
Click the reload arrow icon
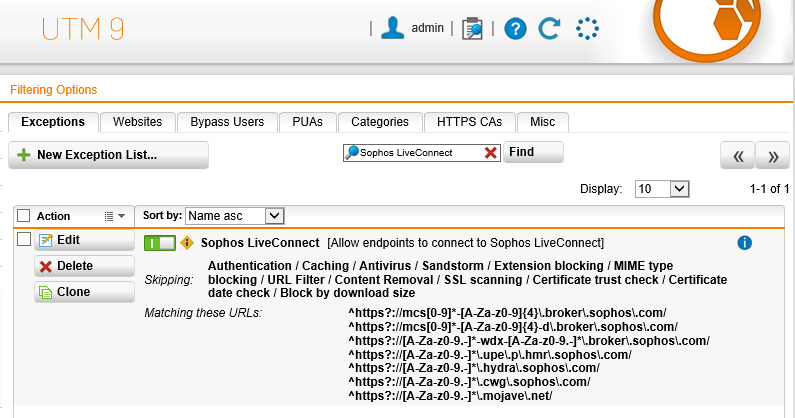[549, 28]
